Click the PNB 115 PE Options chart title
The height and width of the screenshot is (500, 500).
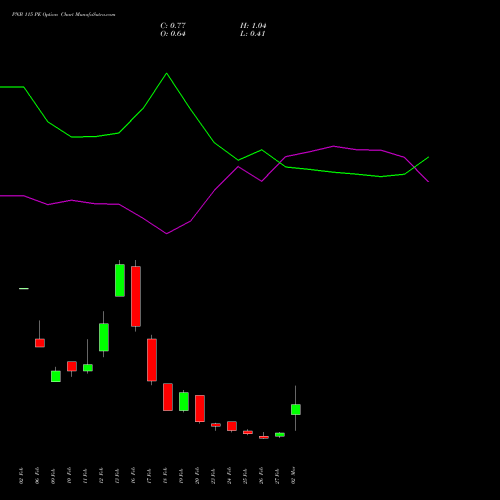(x=63, y=15)
